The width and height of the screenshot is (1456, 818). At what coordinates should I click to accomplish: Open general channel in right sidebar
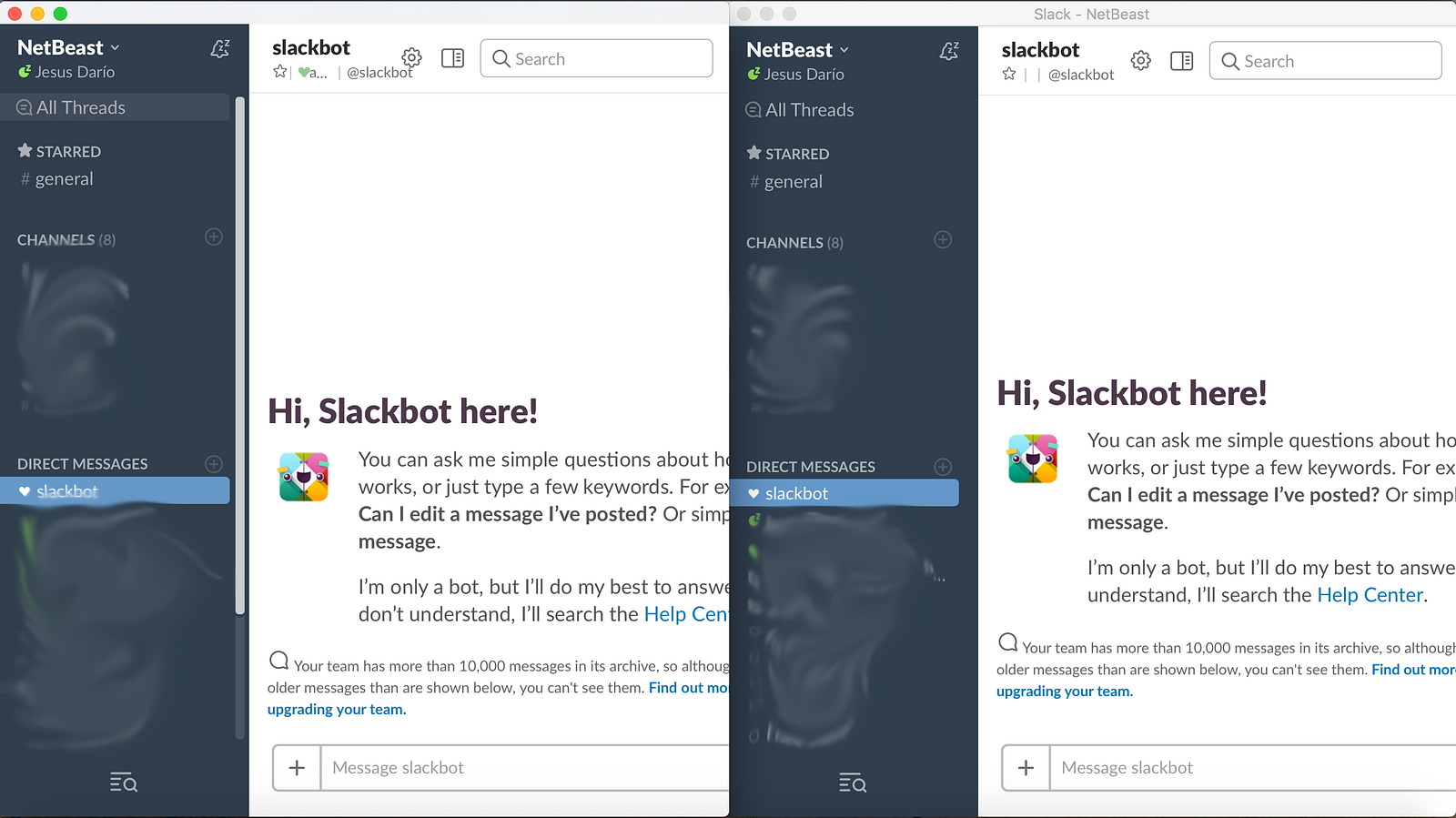[794, 182]
